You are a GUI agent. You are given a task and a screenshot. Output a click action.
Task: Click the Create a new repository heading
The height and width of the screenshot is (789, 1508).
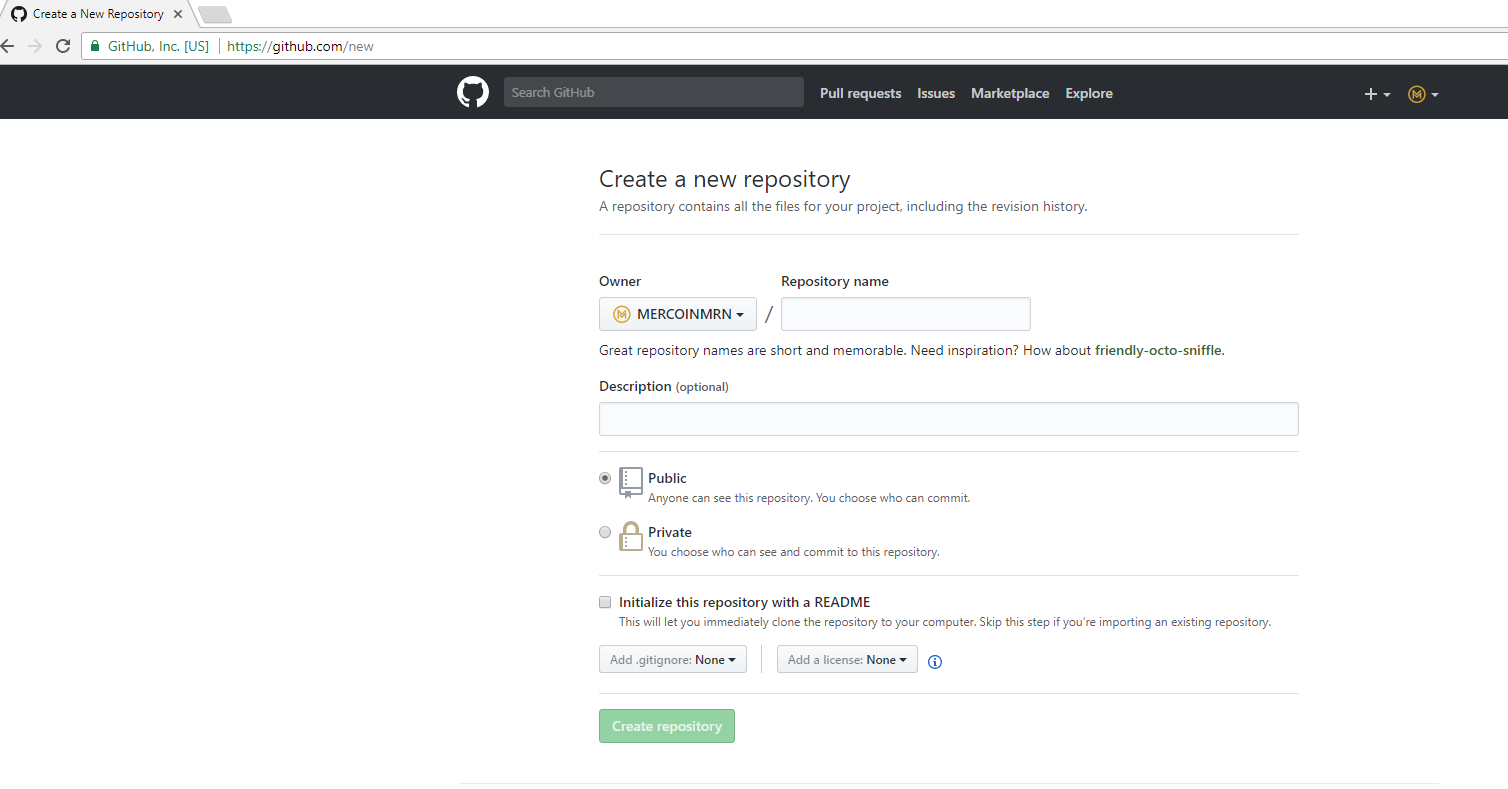(x=725, y=179)
